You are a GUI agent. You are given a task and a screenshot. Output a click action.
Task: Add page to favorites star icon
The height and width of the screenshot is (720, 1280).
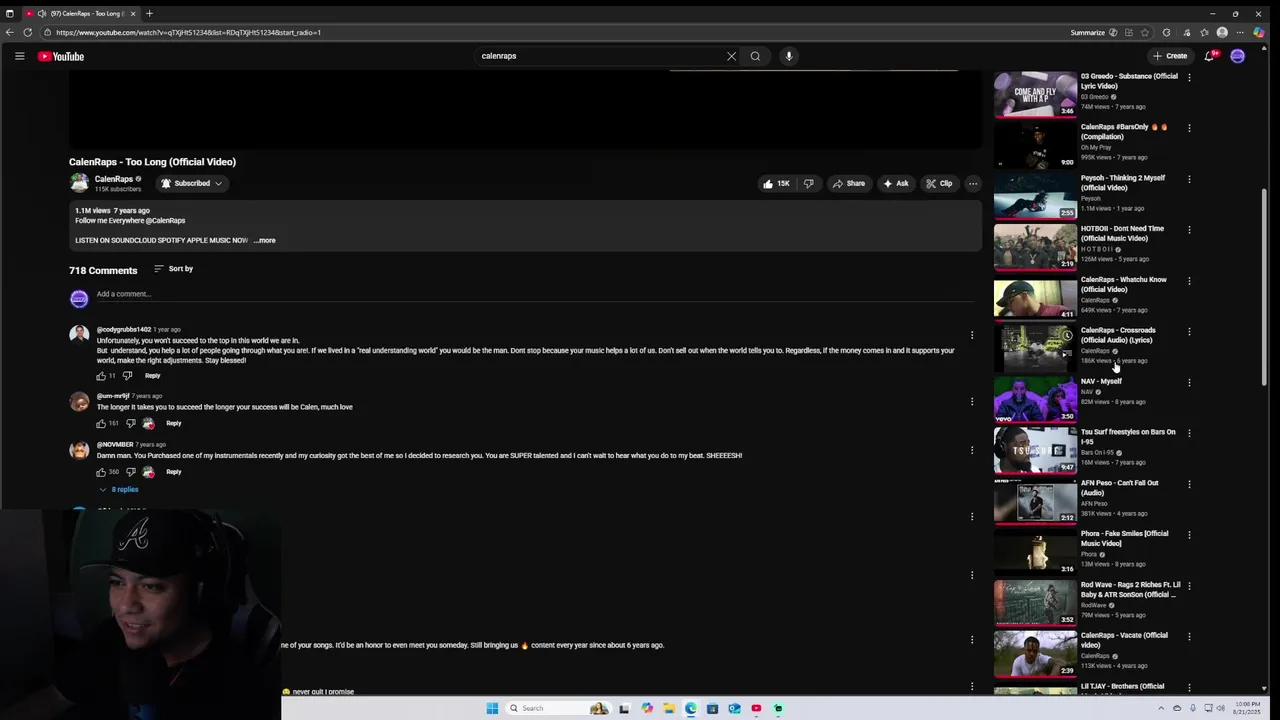click(x=1145, y=32)
